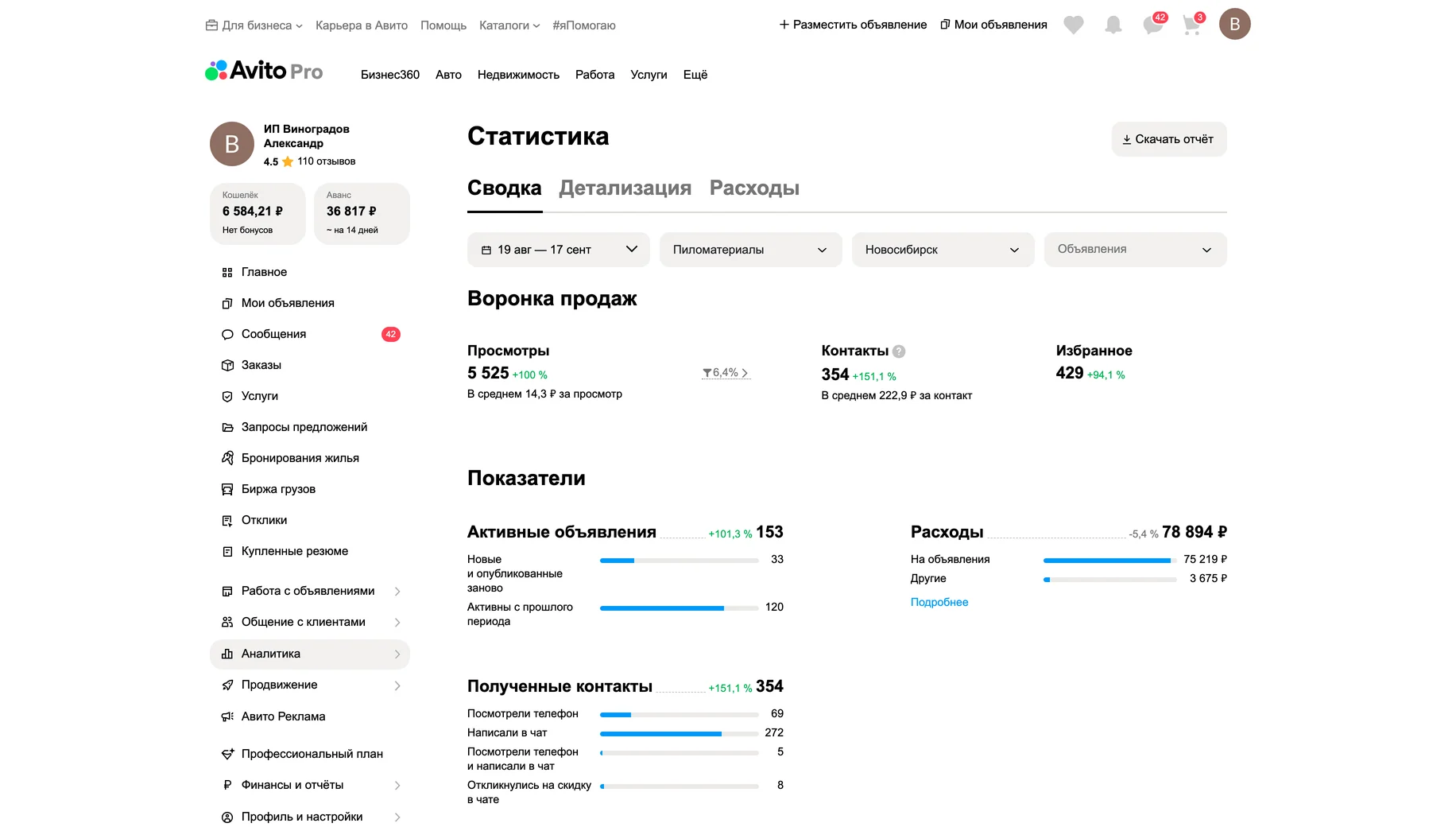Click Разместить объявление link
Viewport: 1456px width, 827px height.
point(853,25)
